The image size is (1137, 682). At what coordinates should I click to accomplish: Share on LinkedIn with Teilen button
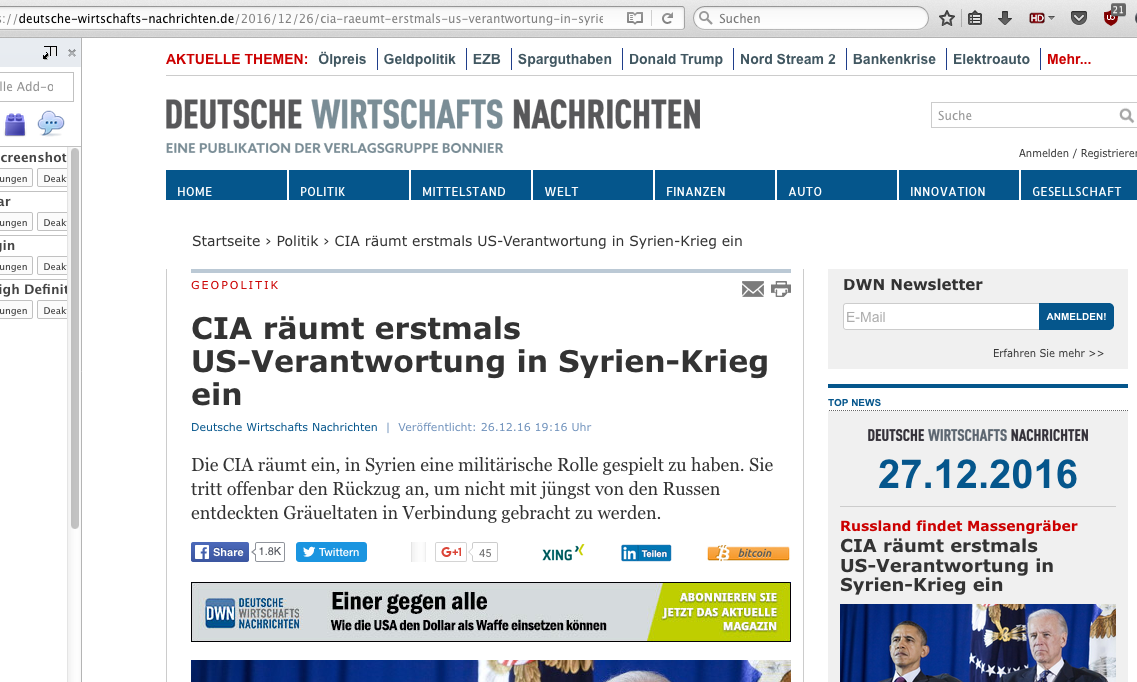pyautogui.click(x=646, y=553)
